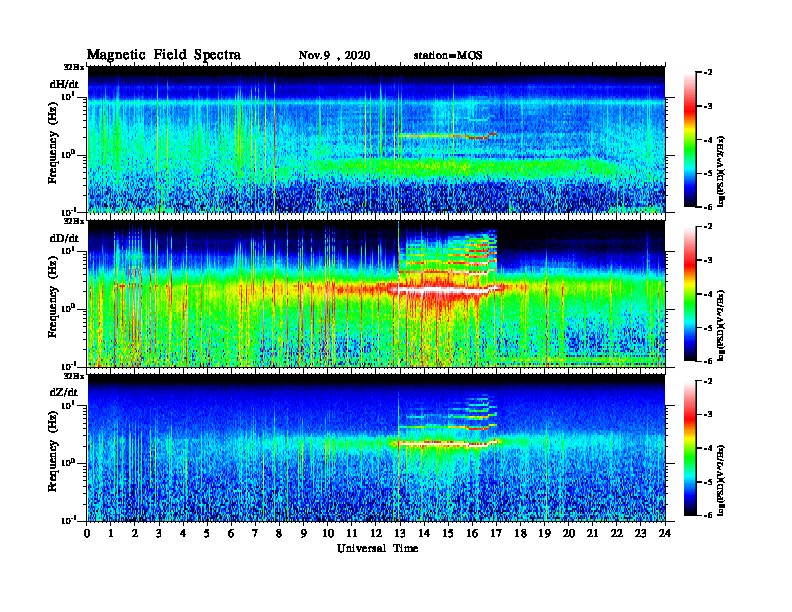Click hour tick label 6 on time axis
The width and height of the screenshot is (792, 612).
point(231,533)
